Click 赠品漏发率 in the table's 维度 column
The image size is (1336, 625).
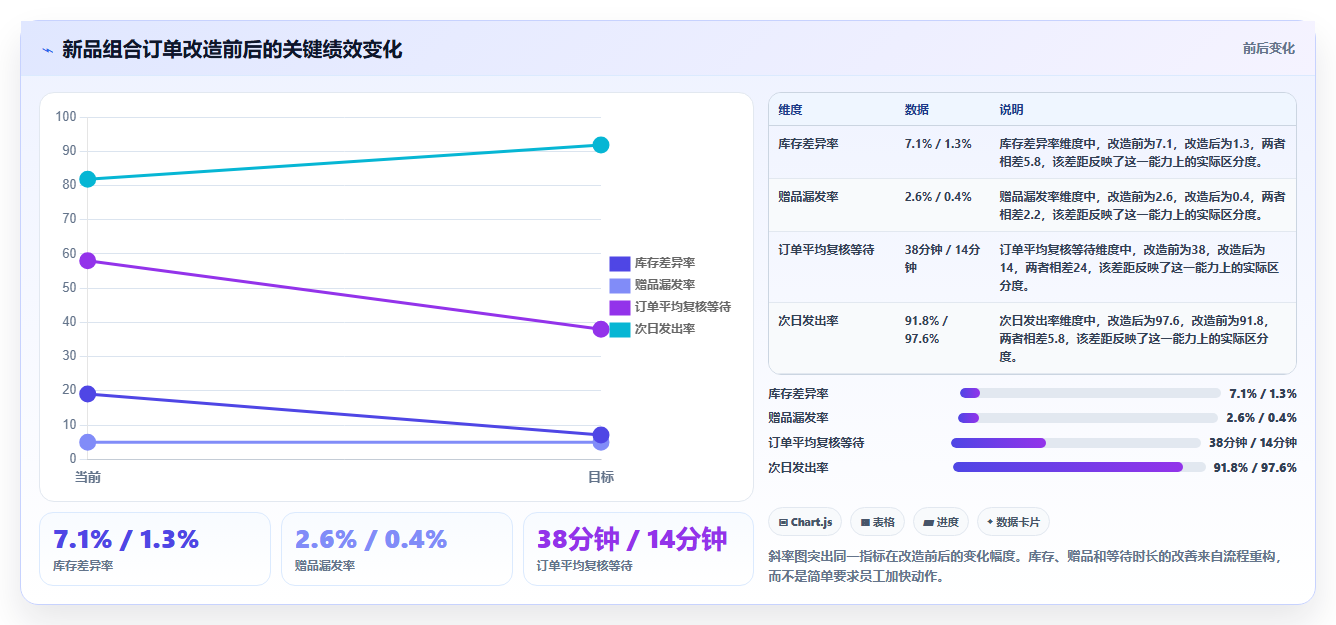pos(808,197)
